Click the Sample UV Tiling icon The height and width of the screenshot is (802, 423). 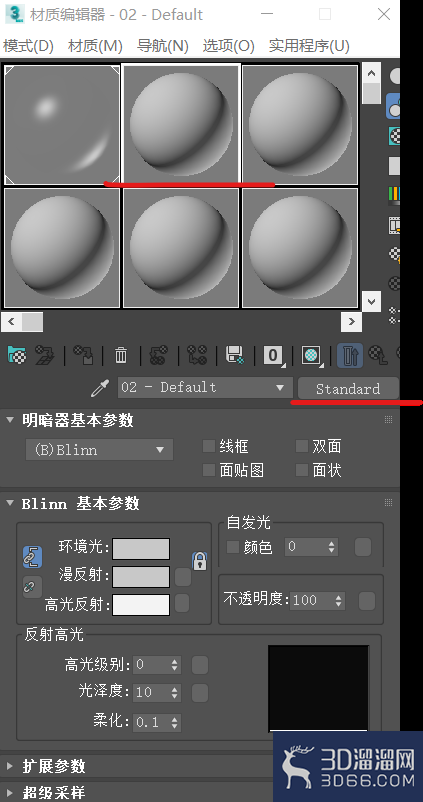click(x=394, y=165)
